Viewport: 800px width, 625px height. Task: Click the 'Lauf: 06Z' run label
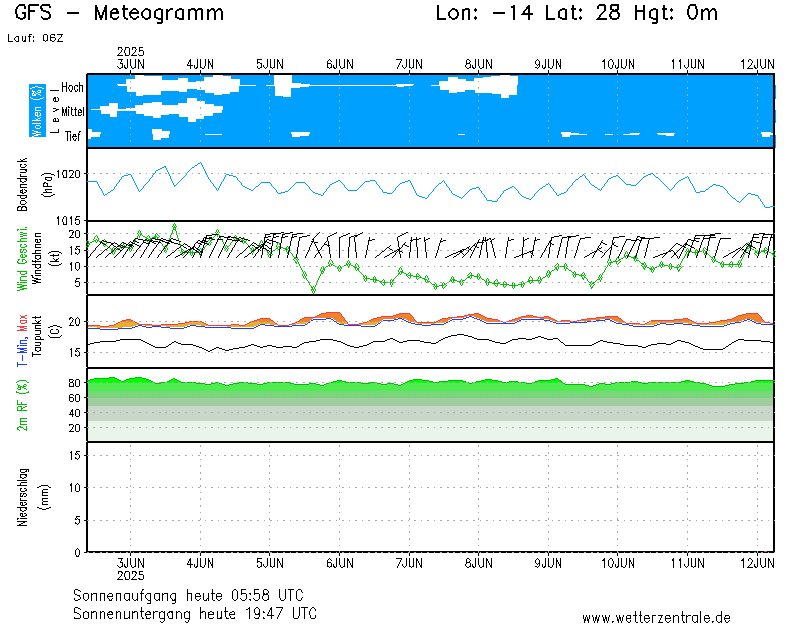[35, 38]
